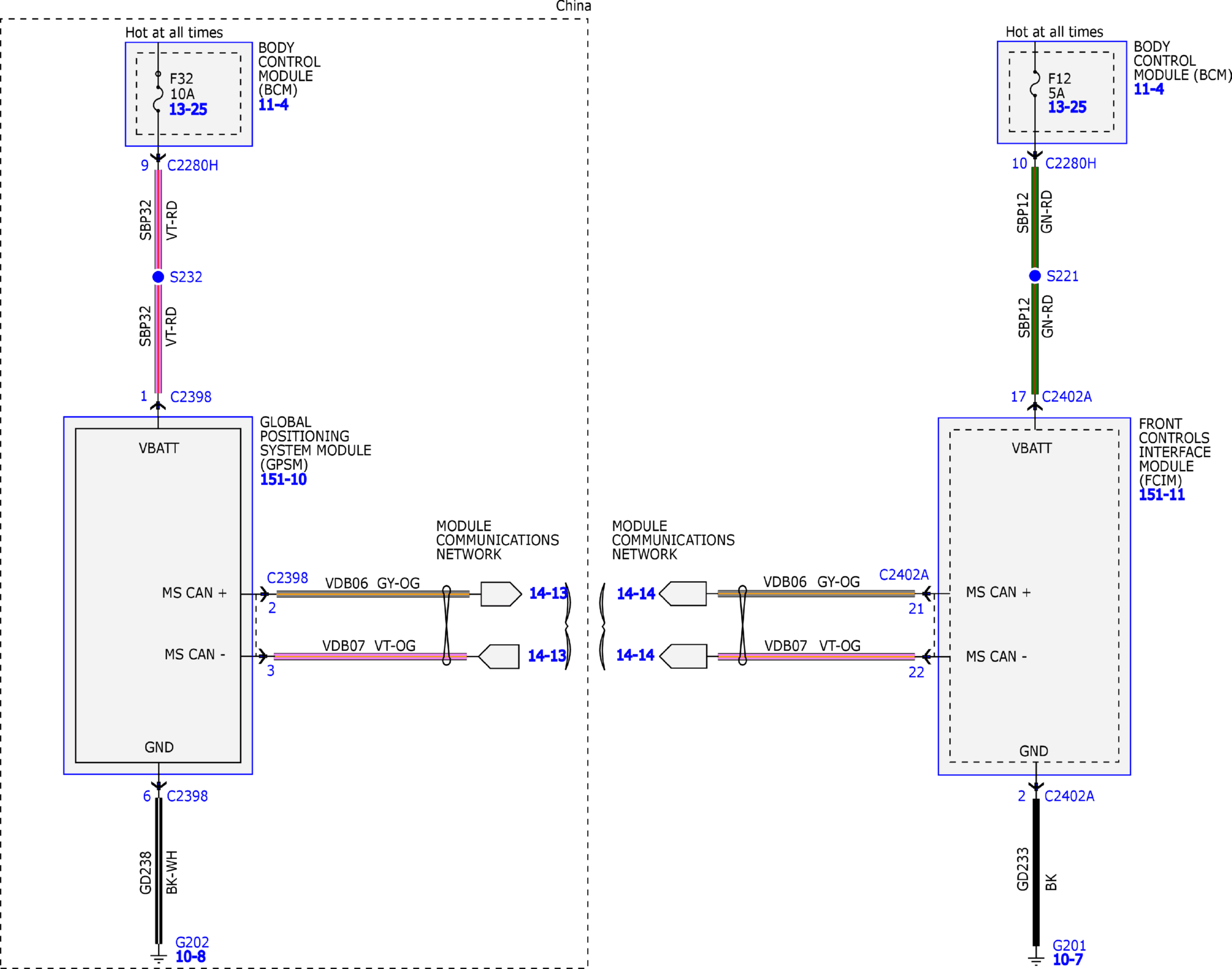Click 'MS CAN +' inside the FCIM box
The image size is (1232, 969).
998,593
